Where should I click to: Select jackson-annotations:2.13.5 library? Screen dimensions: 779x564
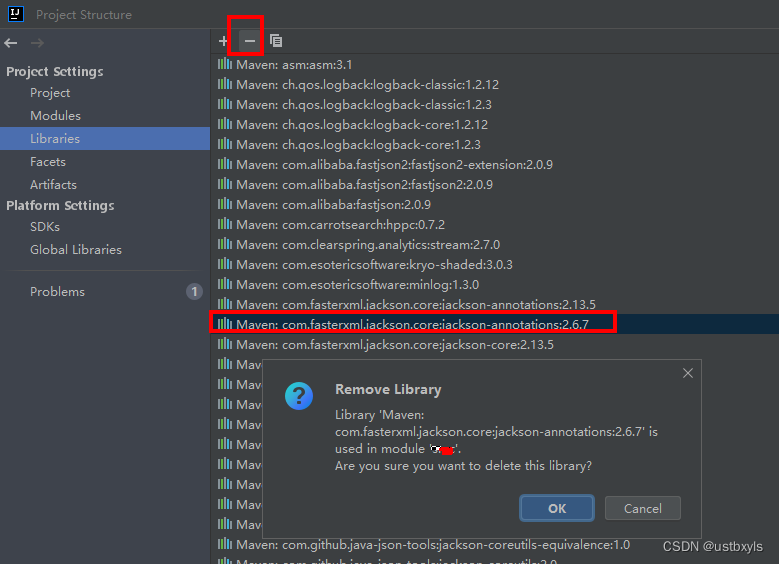[x=416, y=305]
